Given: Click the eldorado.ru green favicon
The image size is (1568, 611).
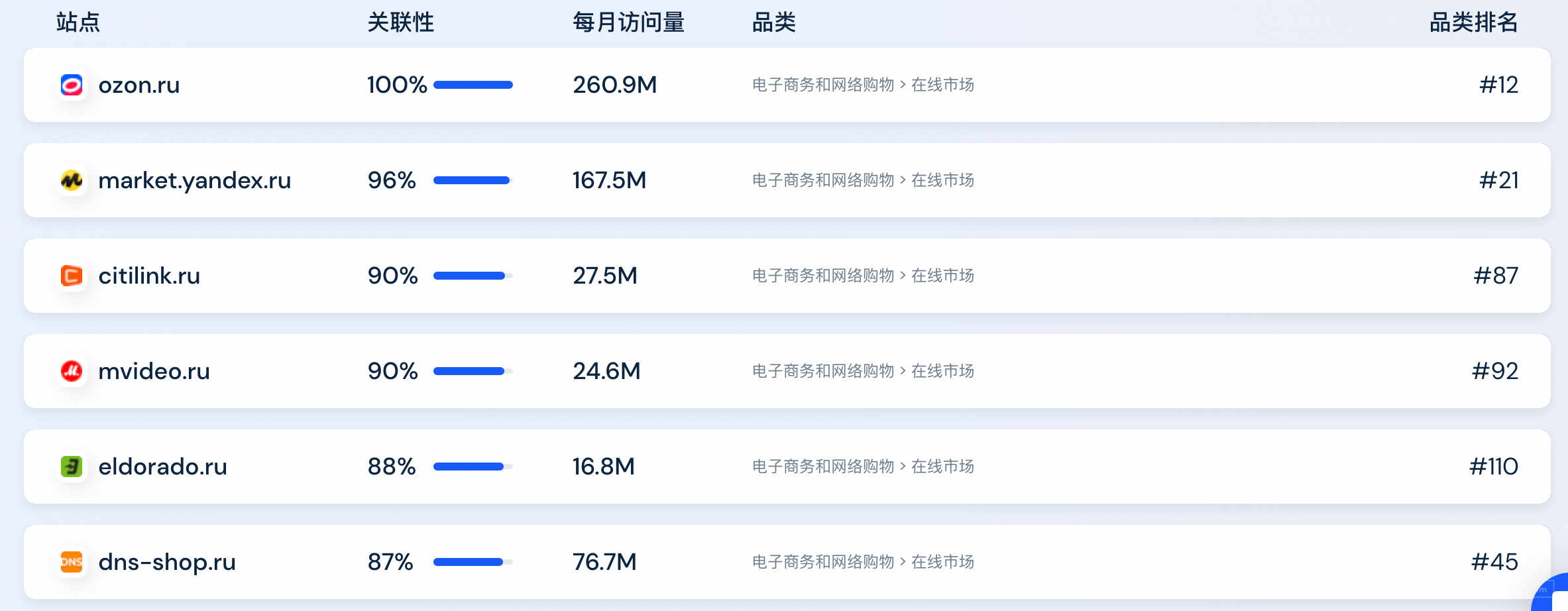Looking at the screenshot, I should (72, 467).
